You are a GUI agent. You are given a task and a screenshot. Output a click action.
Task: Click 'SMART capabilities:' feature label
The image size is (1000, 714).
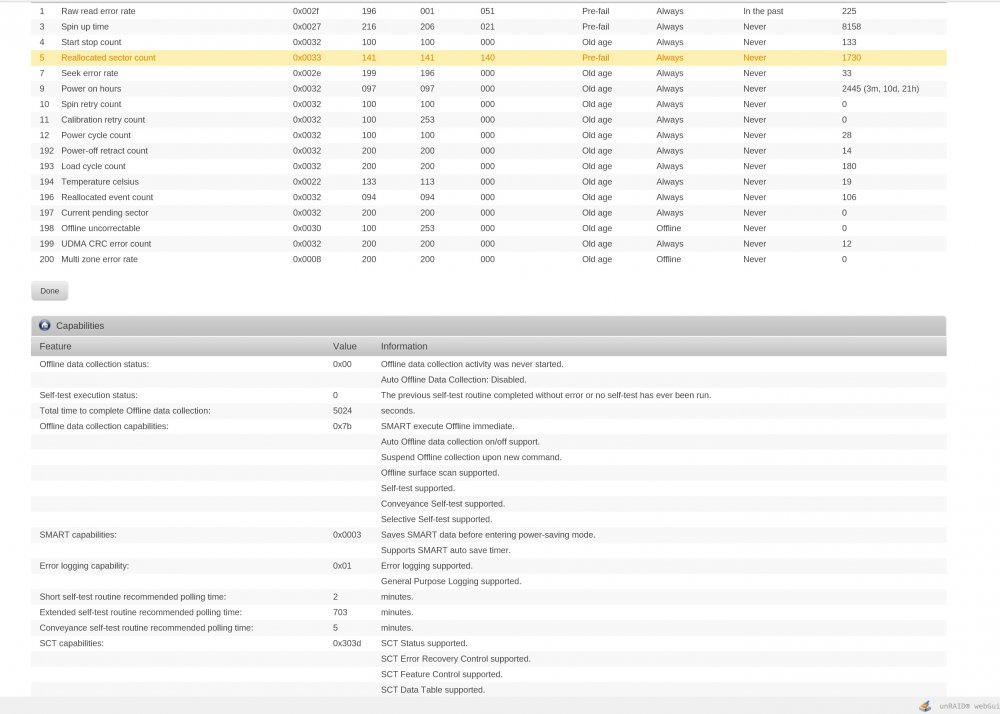click(78, 535)
